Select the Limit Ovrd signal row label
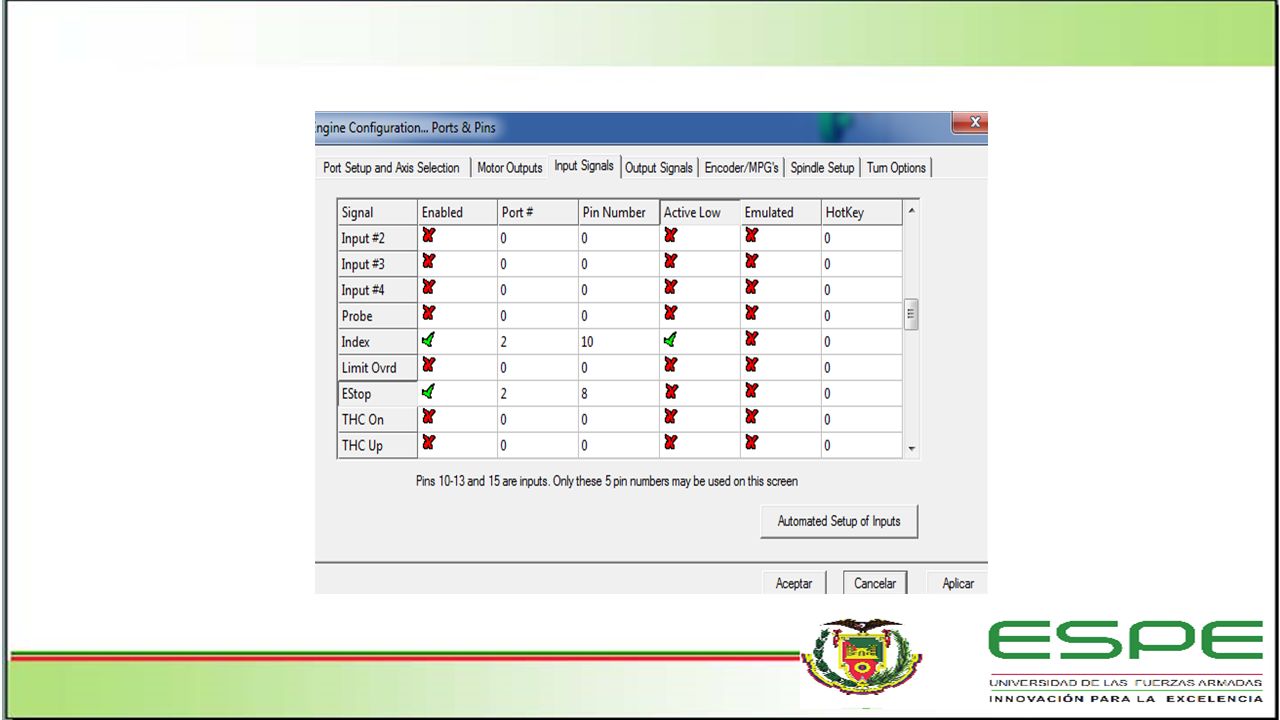1280x720 pixels. click(377, 367)
